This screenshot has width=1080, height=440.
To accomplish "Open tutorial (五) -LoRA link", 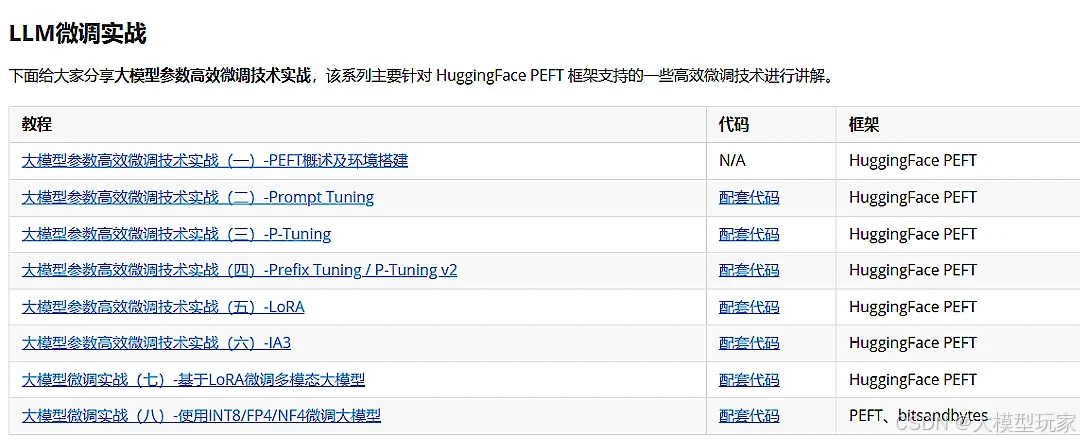I will click(163, 306).
